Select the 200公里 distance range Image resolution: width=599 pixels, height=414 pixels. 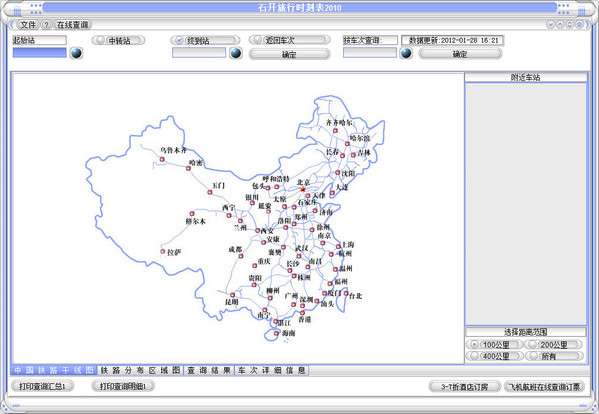pyautogui.click(x=554, y=344)
